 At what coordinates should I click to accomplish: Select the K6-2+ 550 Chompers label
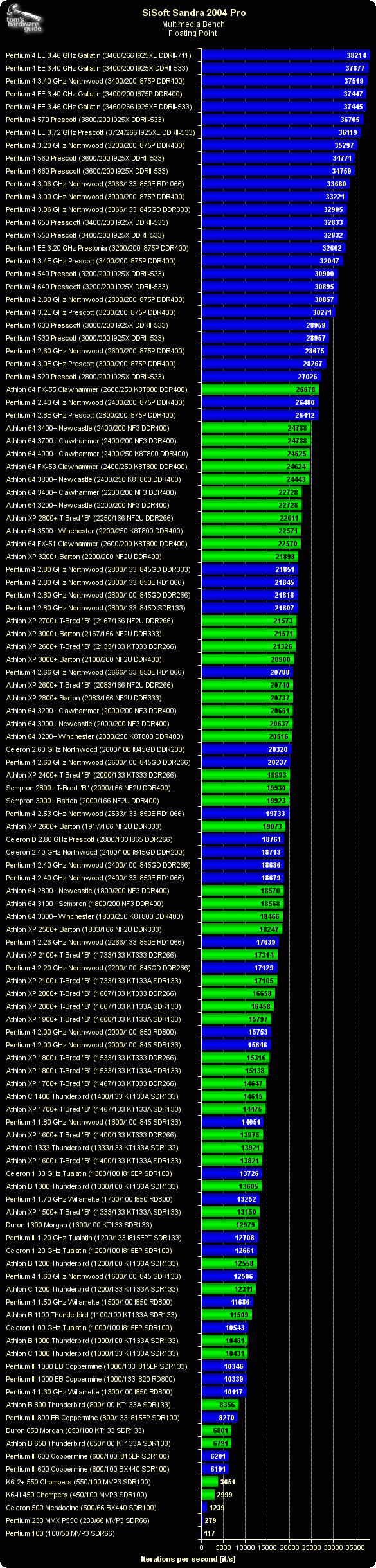[78, 1482]
